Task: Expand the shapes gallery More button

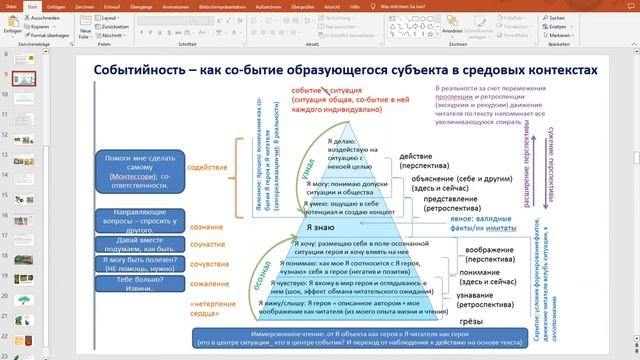Action: pyautogui.click(x=438, y=35)
